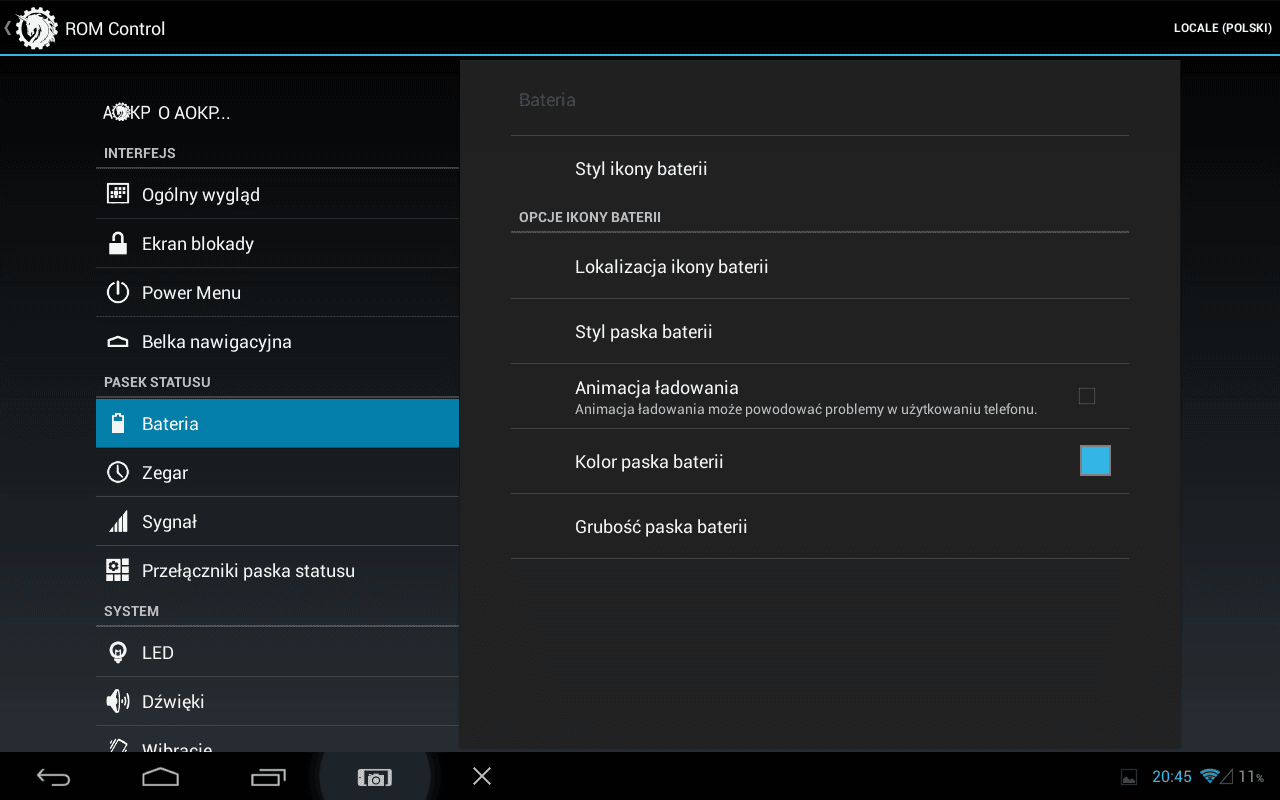Click the Ogólny wygląd grid icon
The image size is (1280, 800).
click(118, 194)
